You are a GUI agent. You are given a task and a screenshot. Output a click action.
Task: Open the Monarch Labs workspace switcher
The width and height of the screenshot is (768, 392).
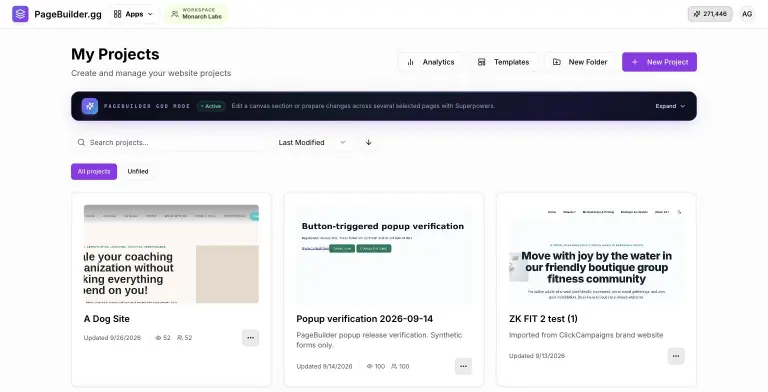coord(196,14)
